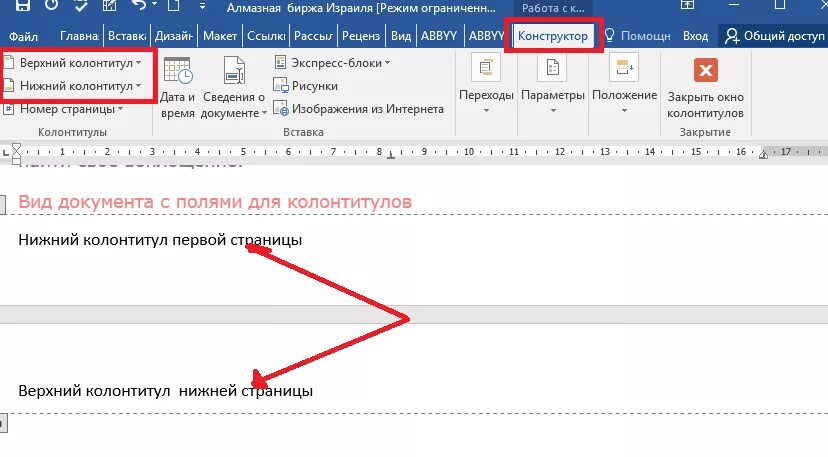Image resolution: width=828 pixels, height=457 pixels.
Task: Open the Рецензирование tab
Action: (x=361, y=36)
